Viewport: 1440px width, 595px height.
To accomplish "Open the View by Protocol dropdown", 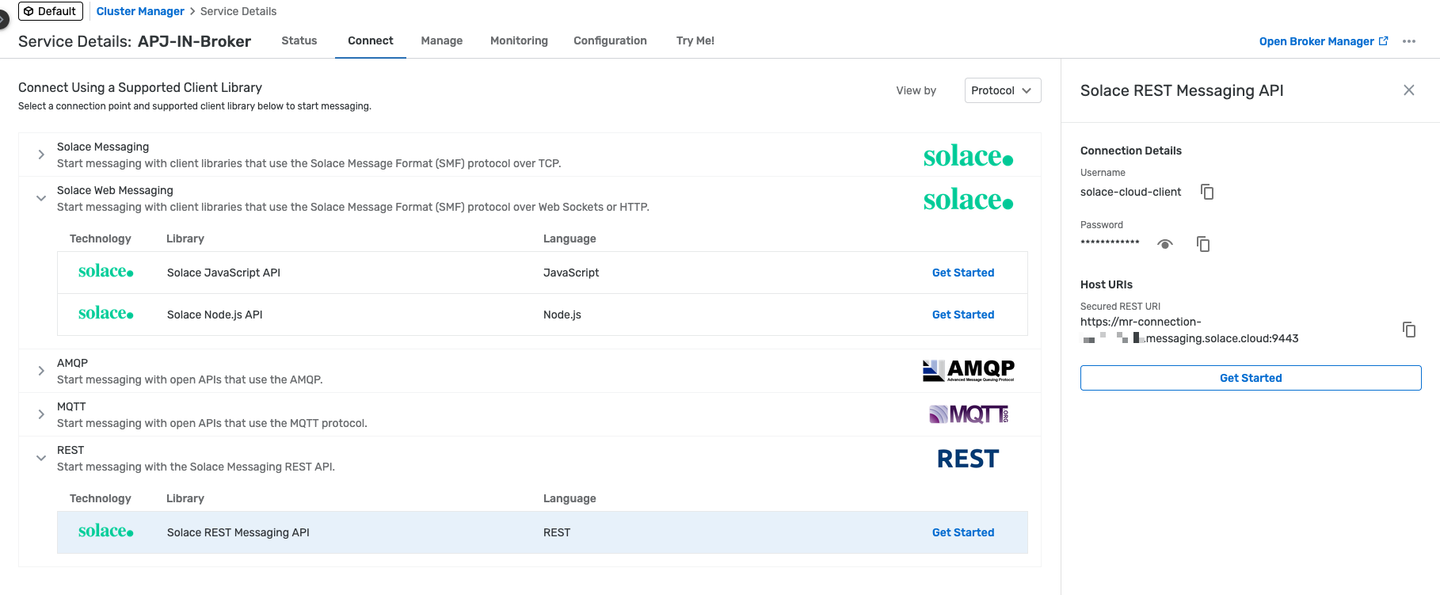I will pyautogui.click(x=1003, y=90).
